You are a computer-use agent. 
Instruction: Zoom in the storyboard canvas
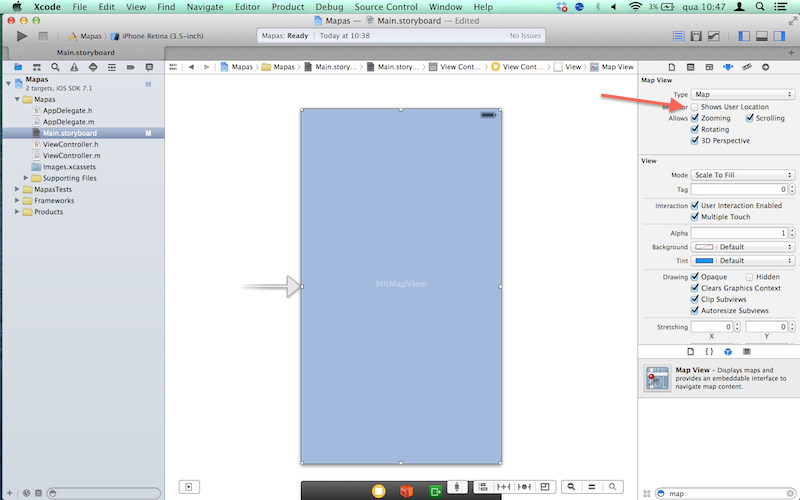pyautogui.click(x=612, y=487)
